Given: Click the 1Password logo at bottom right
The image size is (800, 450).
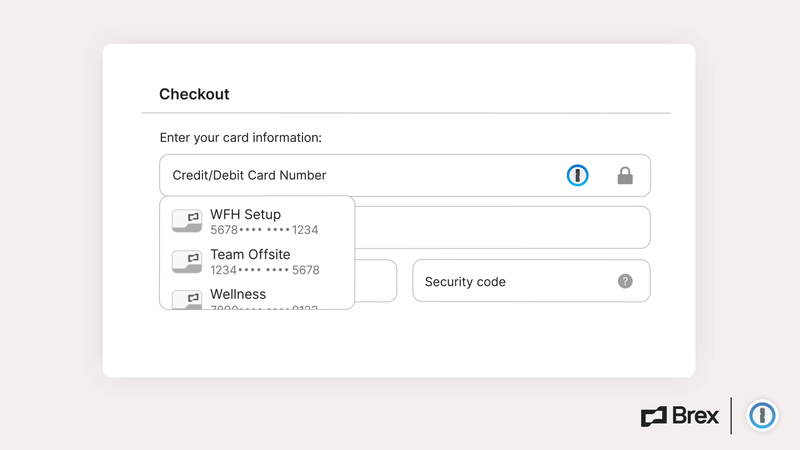Looking at the screenshot, I should coord(762,415).
